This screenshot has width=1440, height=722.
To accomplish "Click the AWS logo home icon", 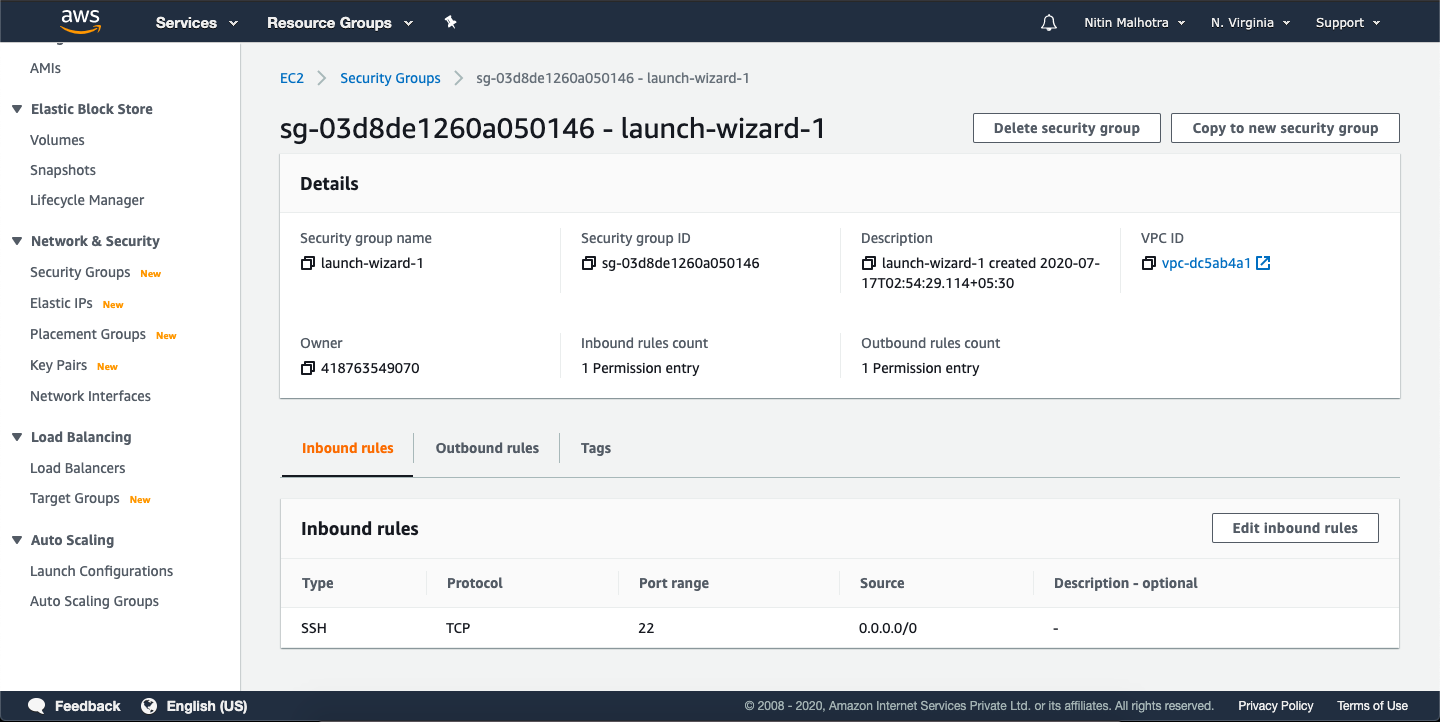I will coord(81,22).
